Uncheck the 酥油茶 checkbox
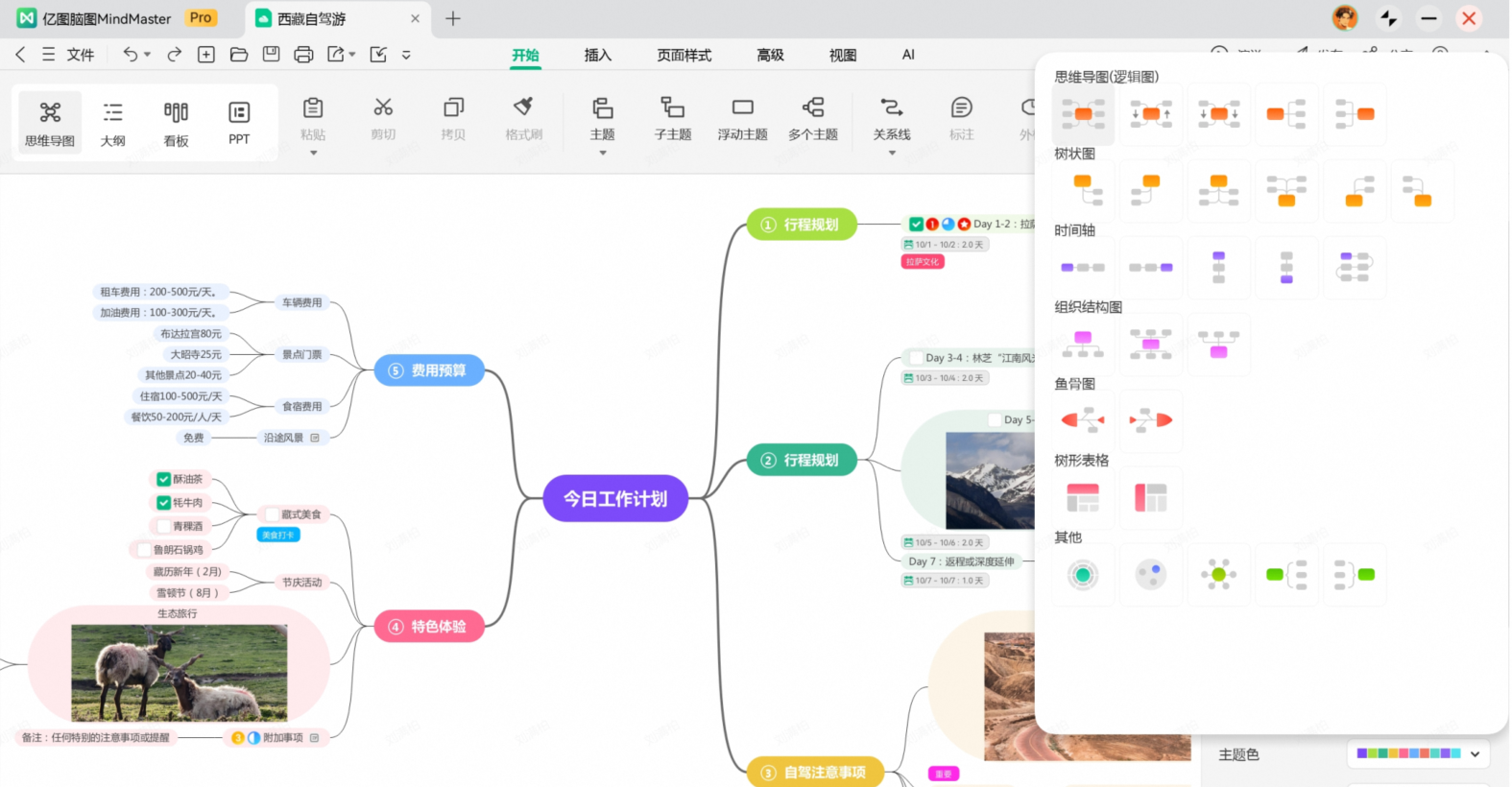The image size is (1512, 787). tap(164, 479)
